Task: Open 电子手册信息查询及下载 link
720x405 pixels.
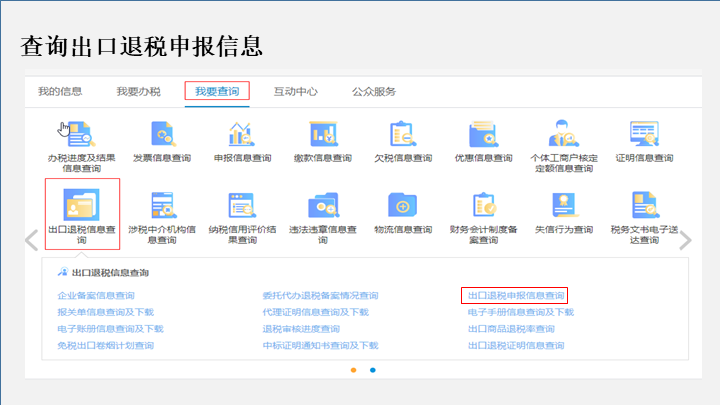Action: [x=521, y=312]
